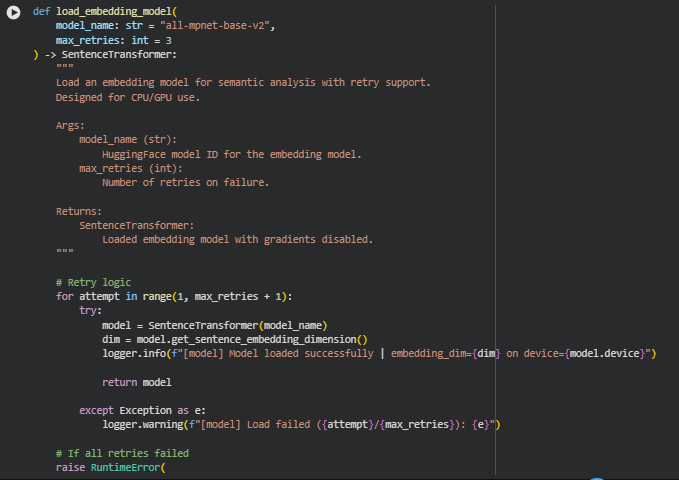This screenshot has width=679, height=480.
Task: Click the '# Retry logic' comment
Action: [93, 283]
